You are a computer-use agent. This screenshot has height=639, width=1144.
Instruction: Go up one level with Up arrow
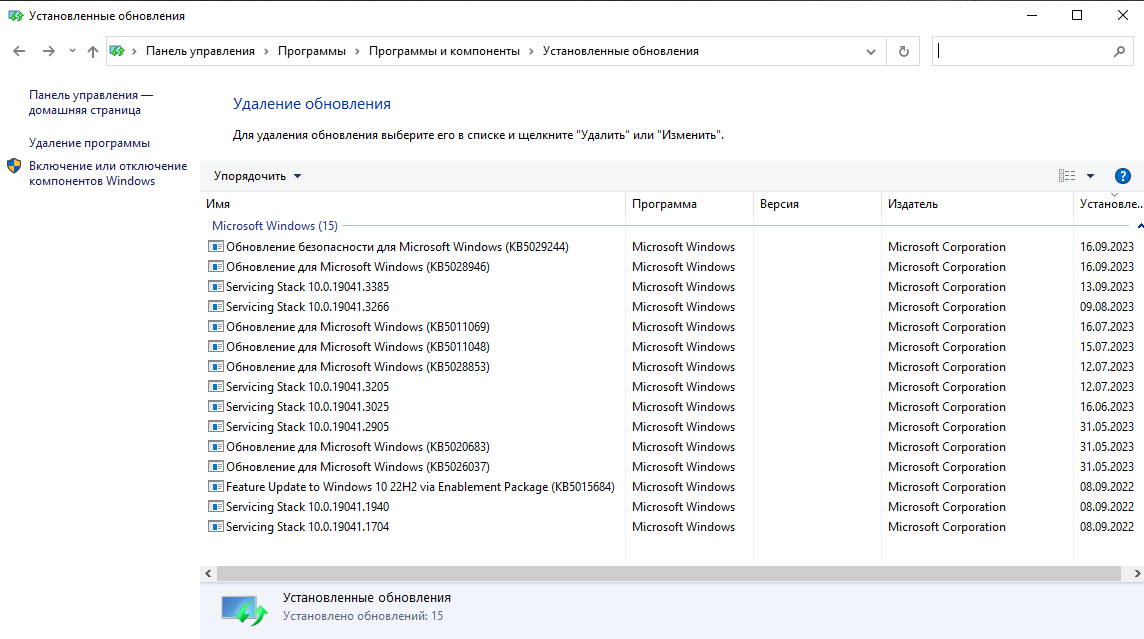click(93, 51)
